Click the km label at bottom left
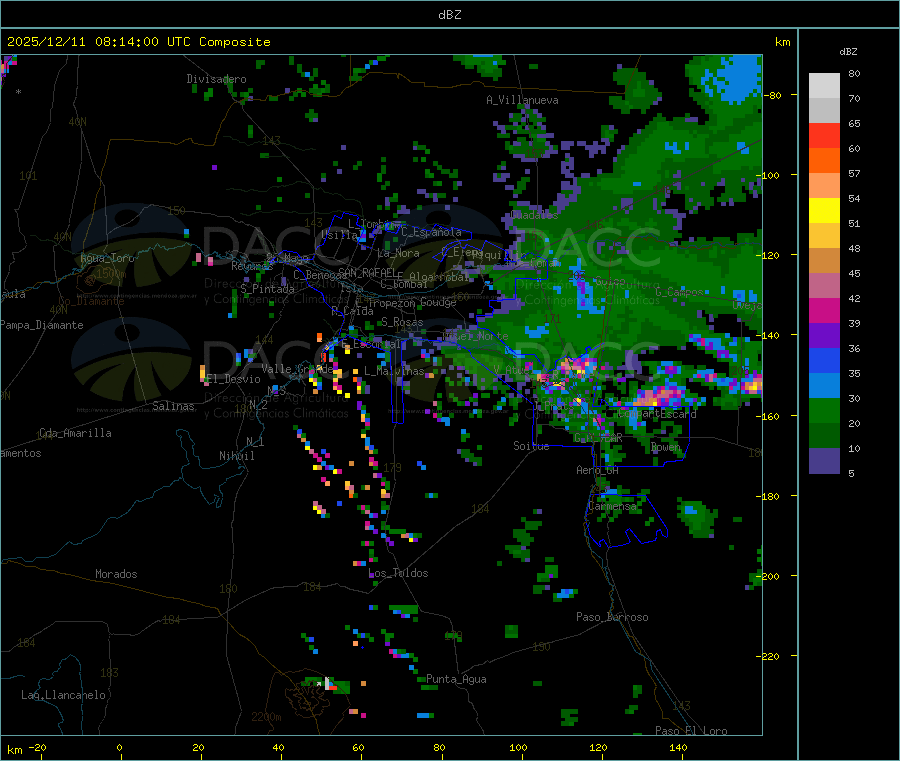Screen dimensions: 900x761 point(14,750)
